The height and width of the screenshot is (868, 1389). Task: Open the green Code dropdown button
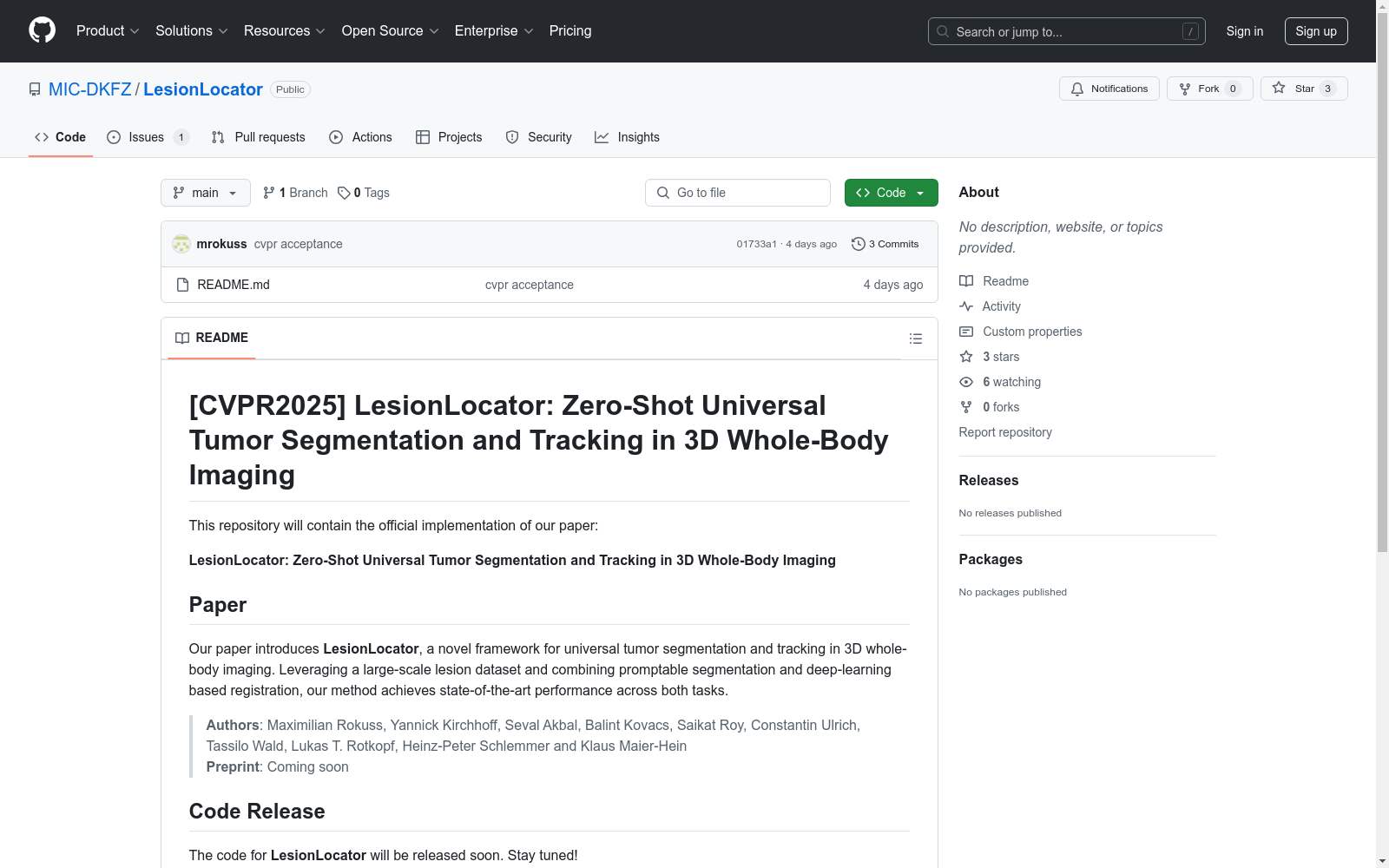[x=891, y=193]
